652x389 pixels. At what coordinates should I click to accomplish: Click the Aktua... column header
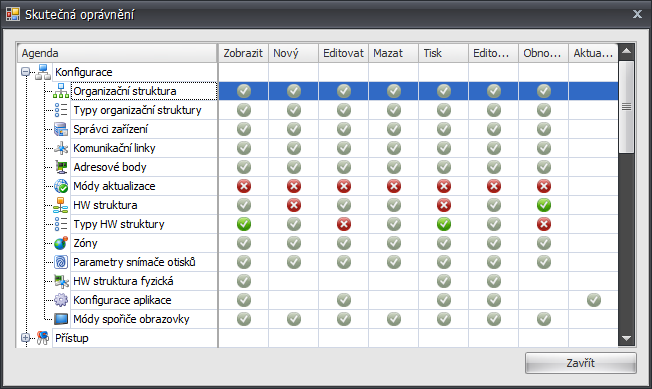tap(593, 53)
